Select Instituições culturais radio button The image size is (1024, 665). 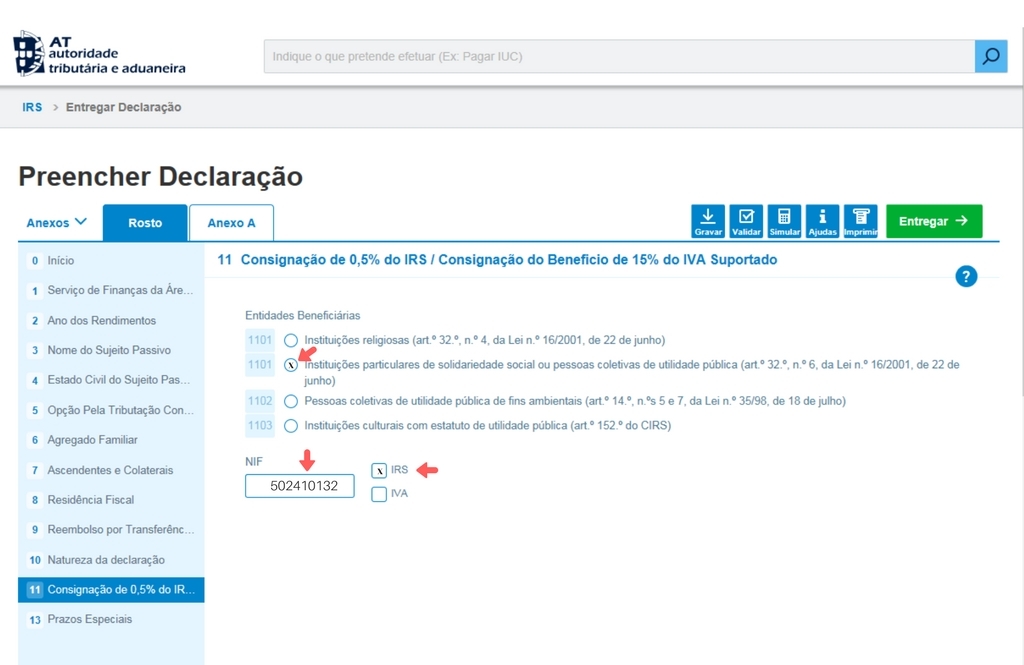[x=291, y=426]
